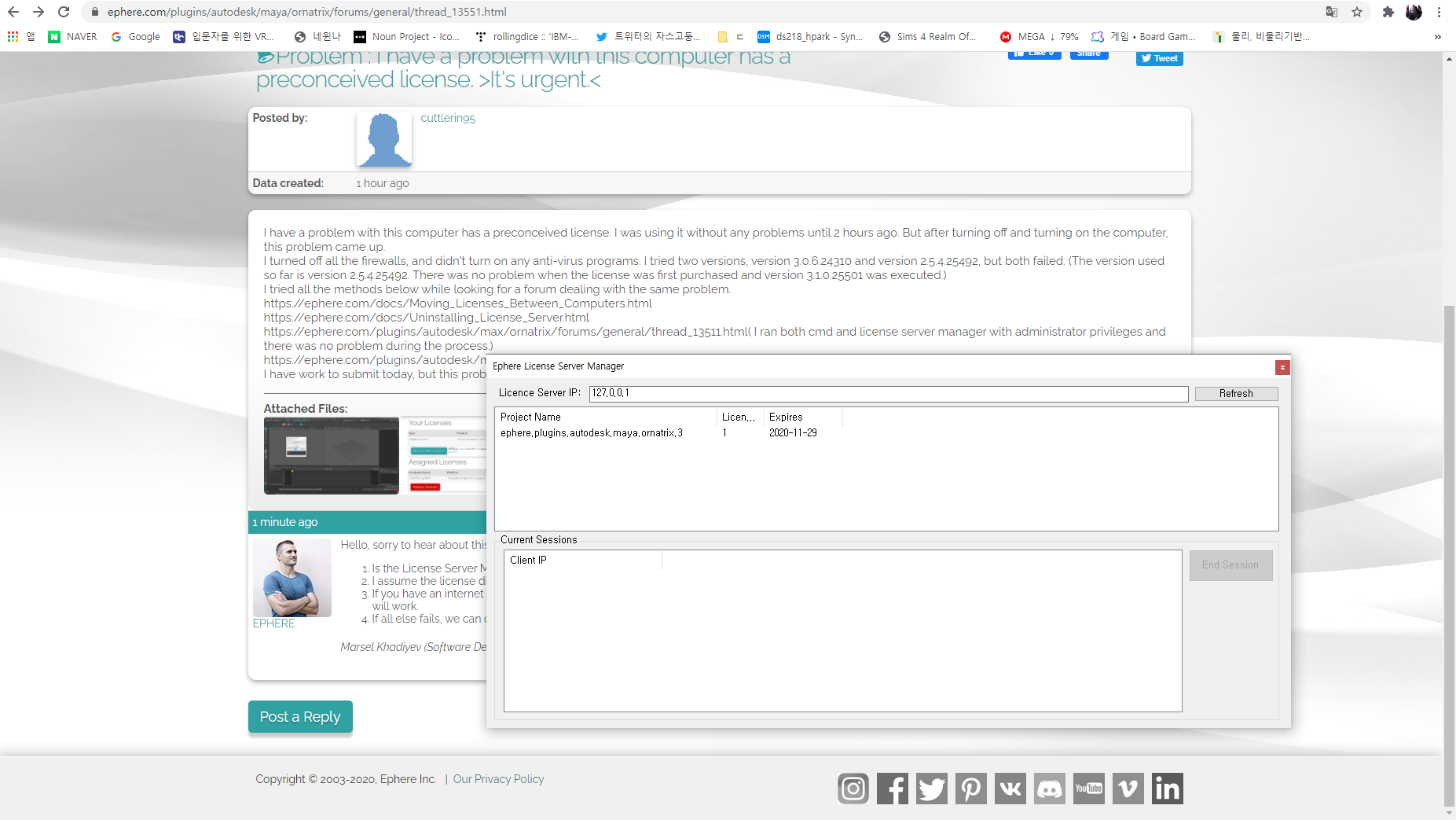Screen dimensions: 1456x820
Task: Expand the hidden bookmarks overflow chevron
Action: 1437,37
